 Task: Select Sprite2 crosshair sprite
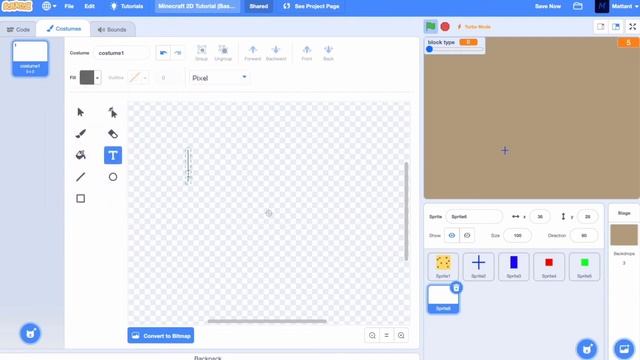point(478,267)
